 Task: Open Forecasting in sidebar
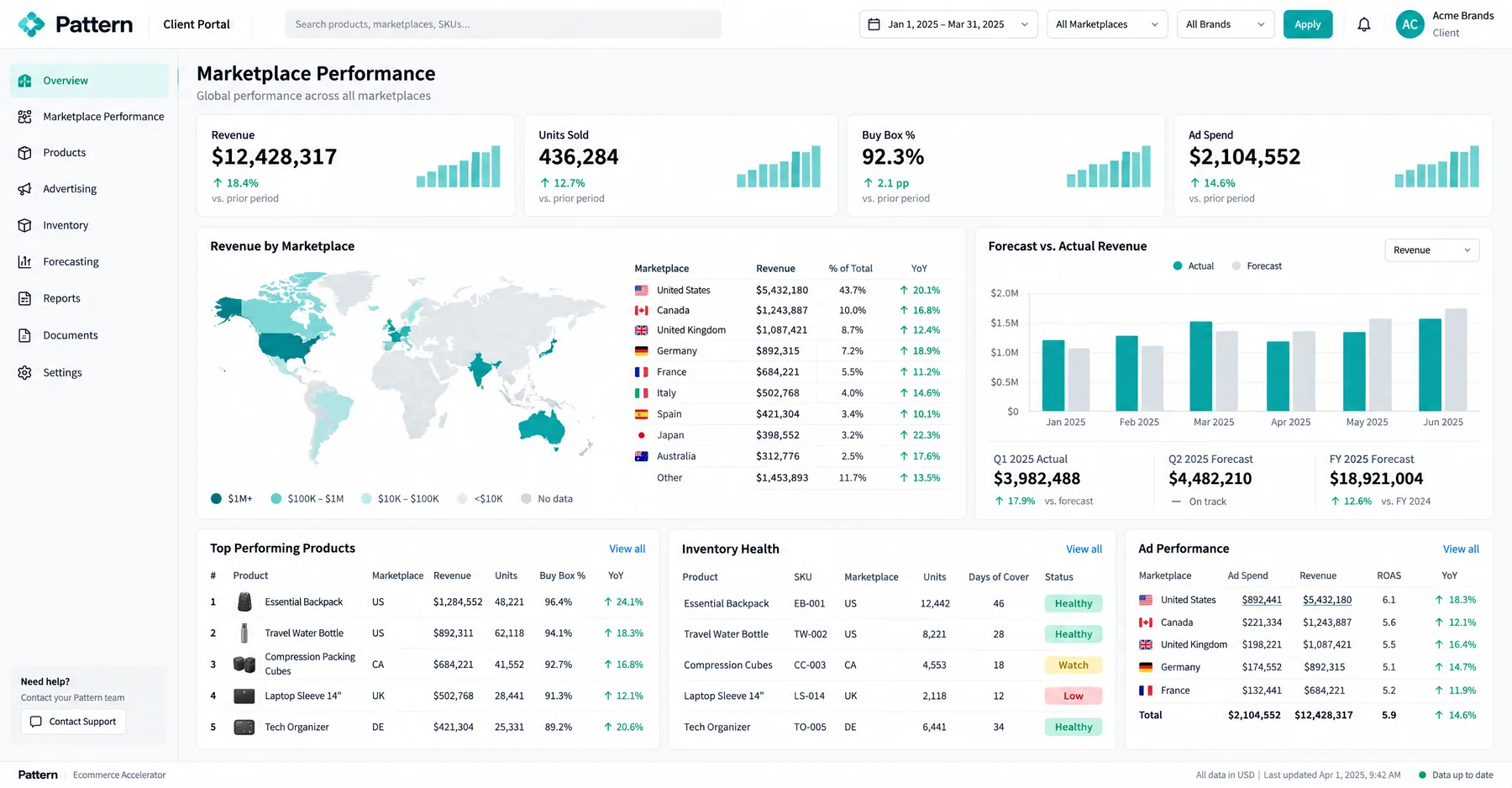click(x=89, y=262)
